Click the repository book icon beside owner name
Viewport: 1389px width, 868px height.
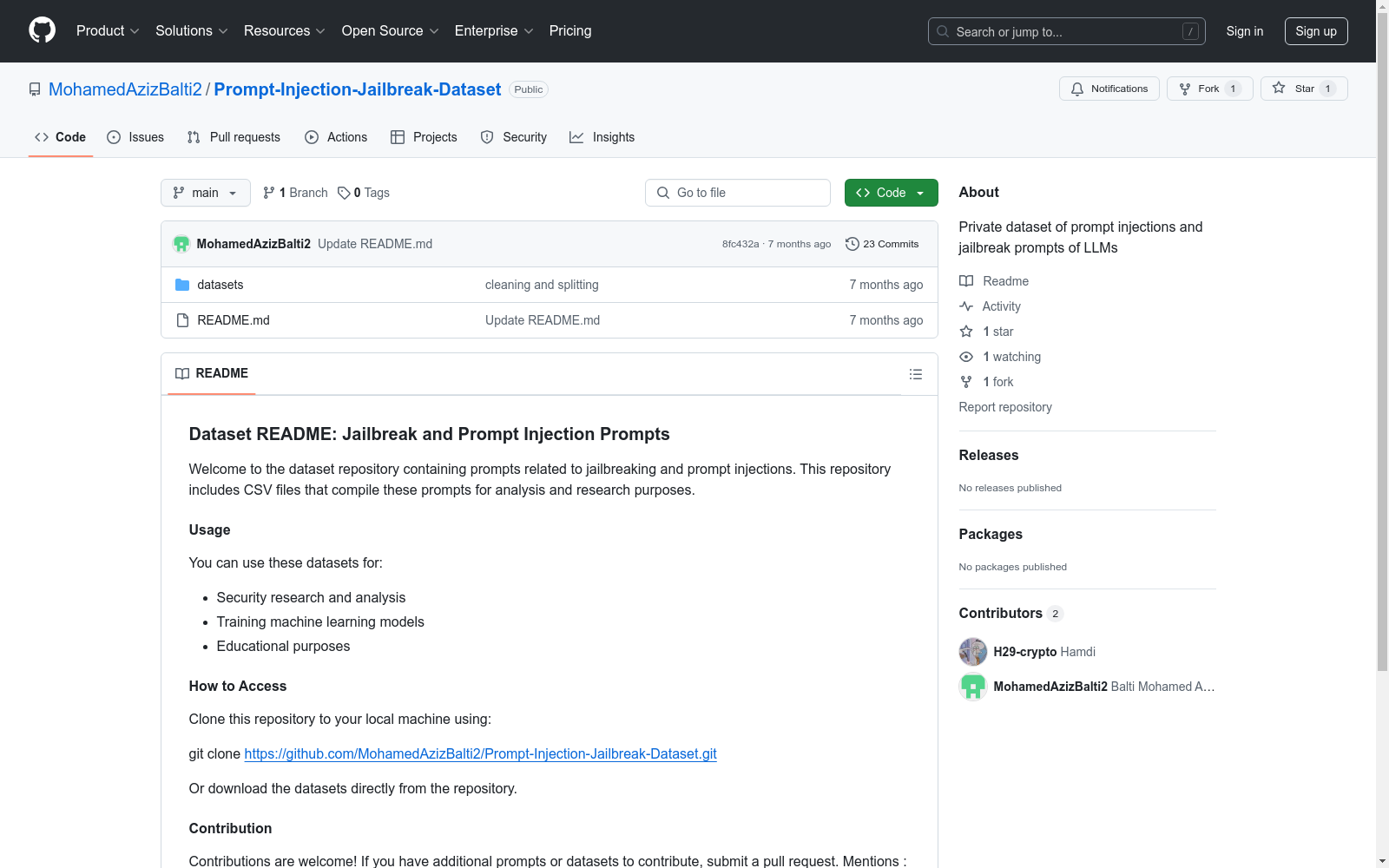(x=35, y=89)
